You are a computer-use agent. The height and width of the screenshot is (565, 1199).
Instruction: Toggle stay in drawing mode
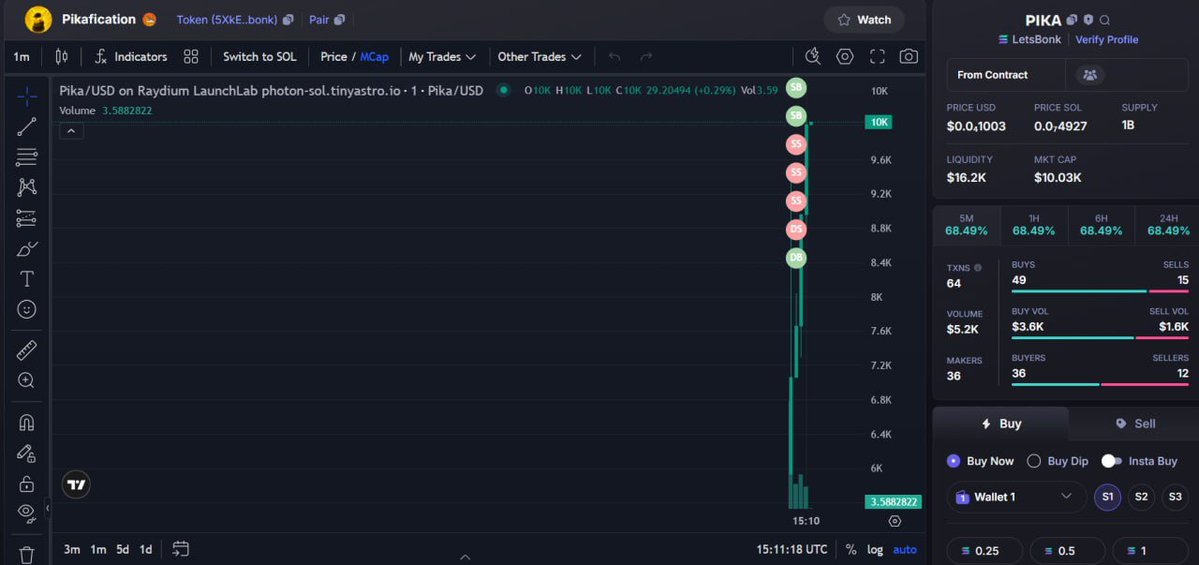coord(27,453)
